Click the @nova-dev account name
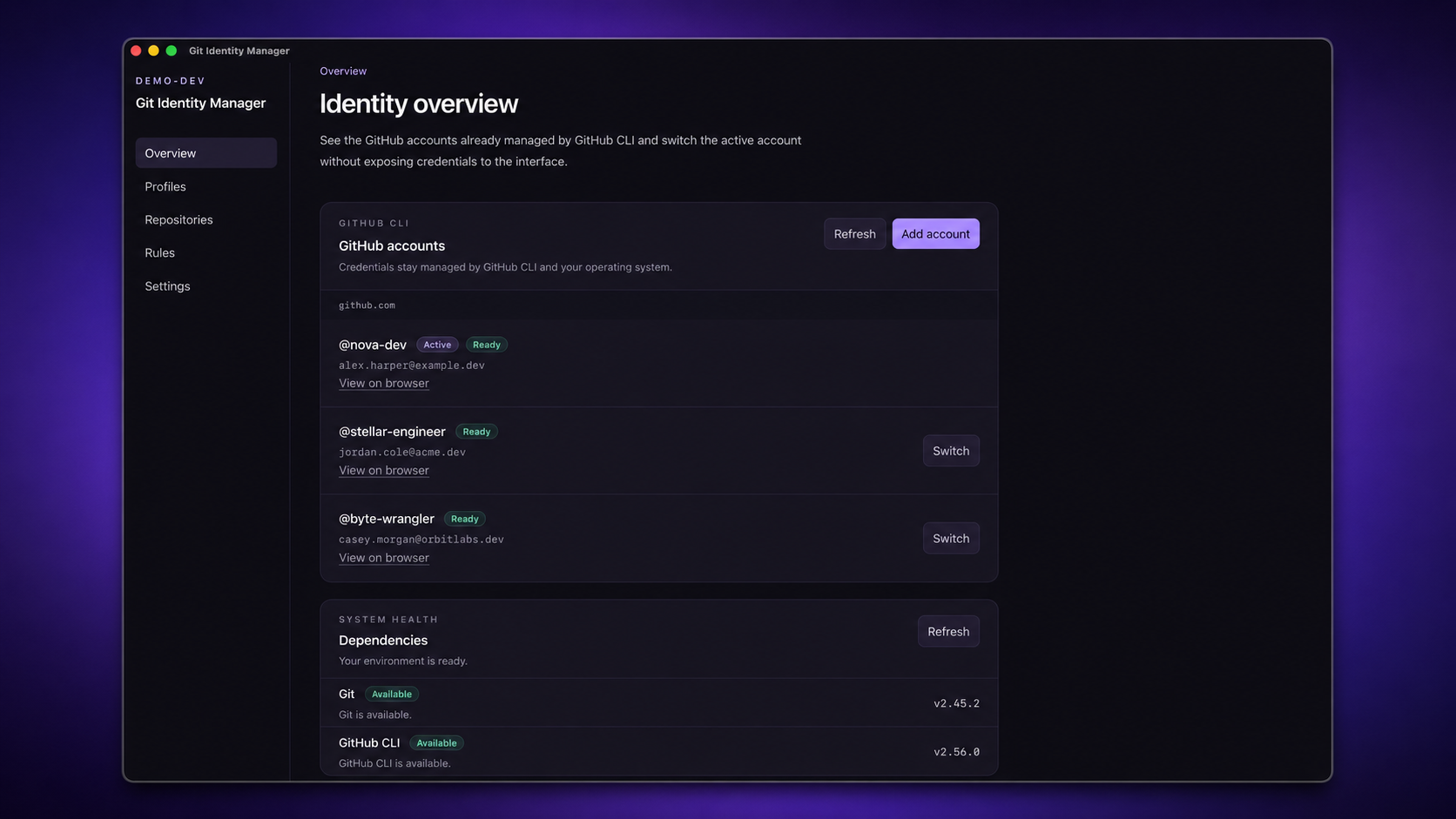Image resolution: width=1456 pixels, height=819 pixels. click(x=373, y=345)
